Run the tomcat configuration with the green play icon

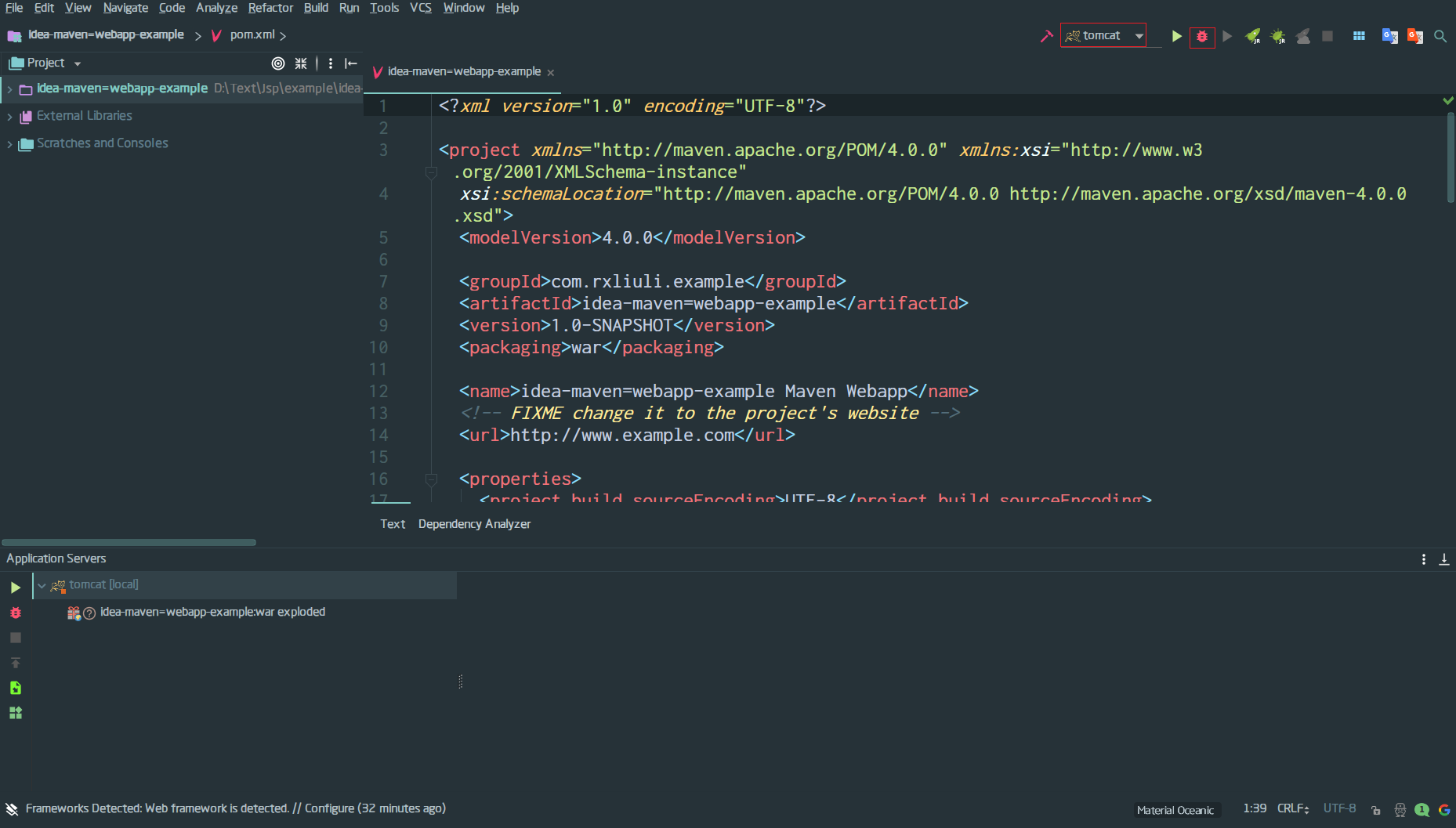click(1176, 36)
